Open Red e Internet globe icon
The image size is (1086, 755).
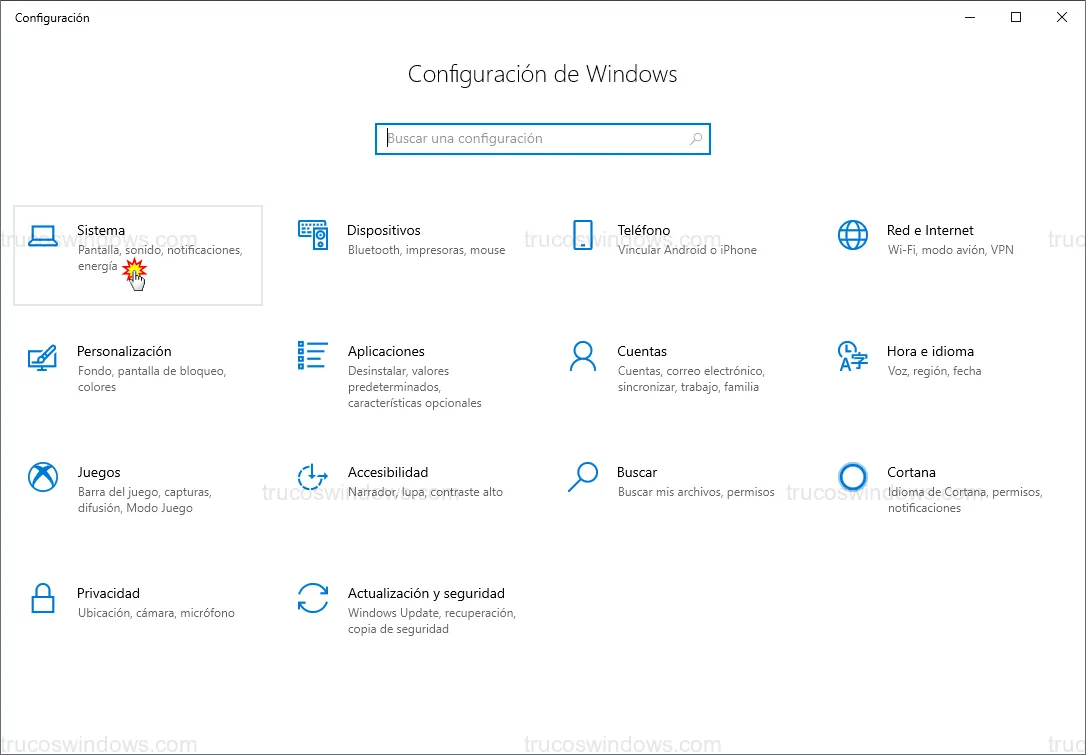853,235
